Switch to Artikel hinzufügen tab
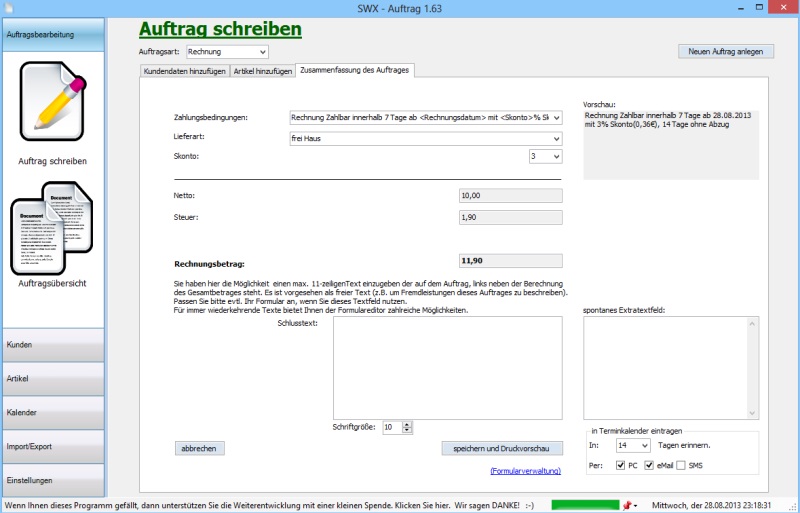This screenshot has width=800, height=513. (x=262, y=71)
